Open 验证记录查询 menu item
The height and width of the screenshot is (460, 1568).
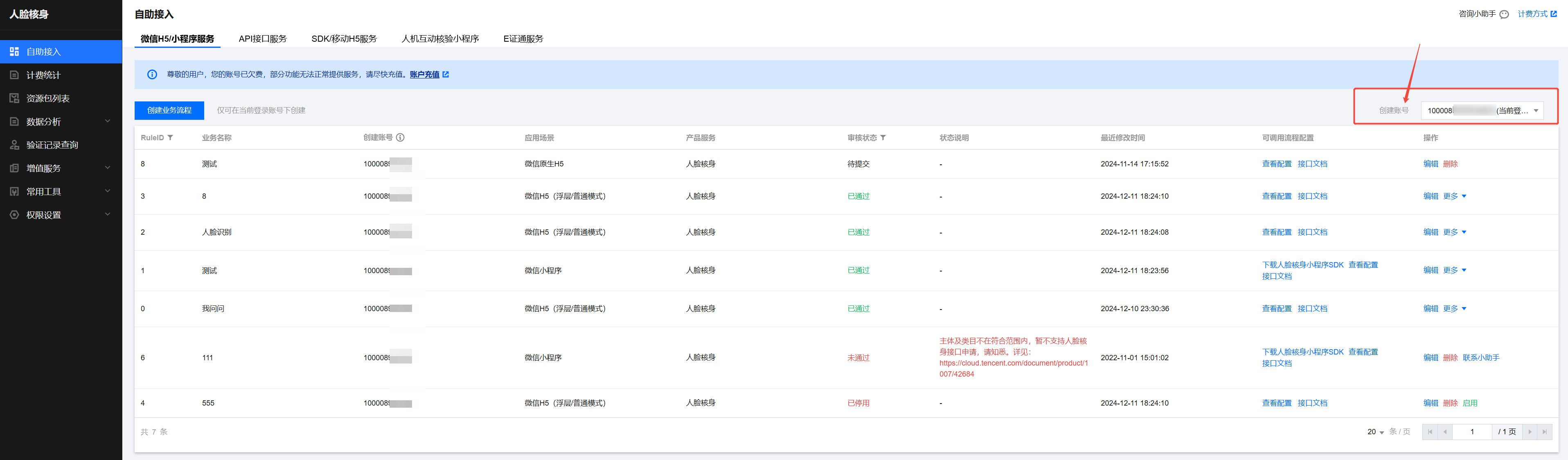tap(61, 145)
